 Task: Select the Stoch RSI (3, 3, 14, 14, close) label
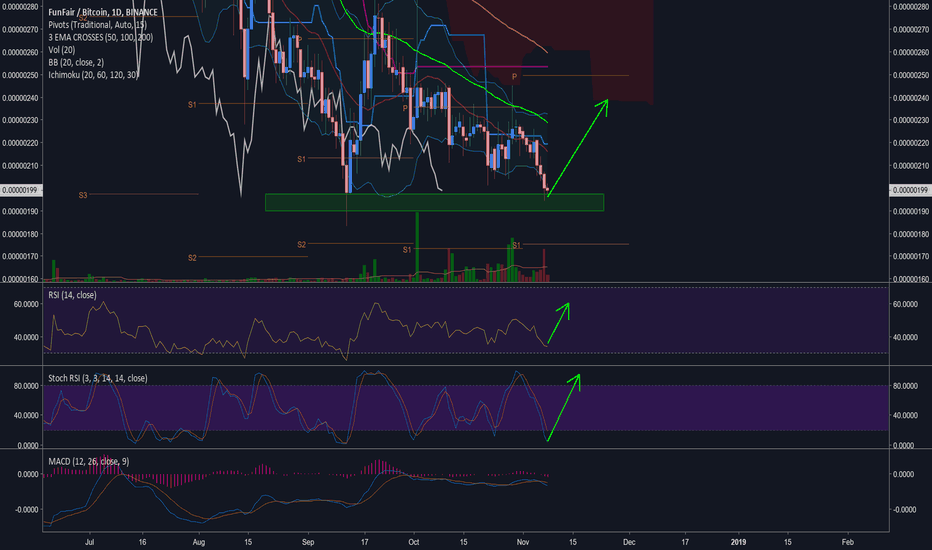click(x=97, y=378)
